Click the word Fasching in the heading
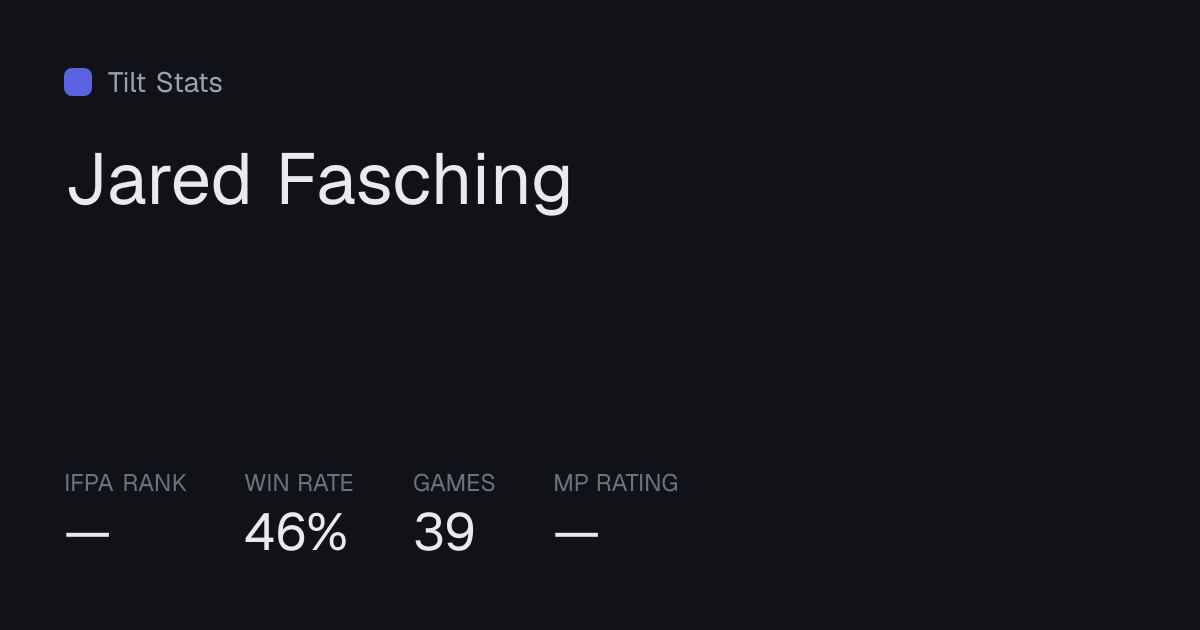This screenshot has height=630, width=1200. (424, 182)
